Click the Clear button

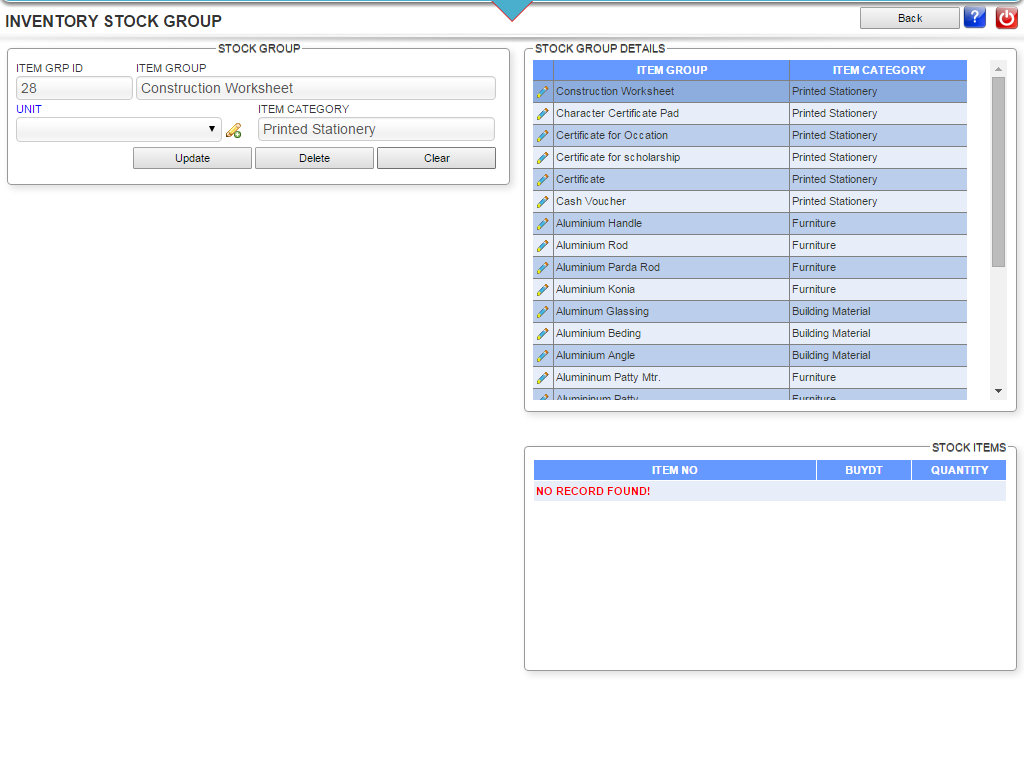(x=436, y=158)
